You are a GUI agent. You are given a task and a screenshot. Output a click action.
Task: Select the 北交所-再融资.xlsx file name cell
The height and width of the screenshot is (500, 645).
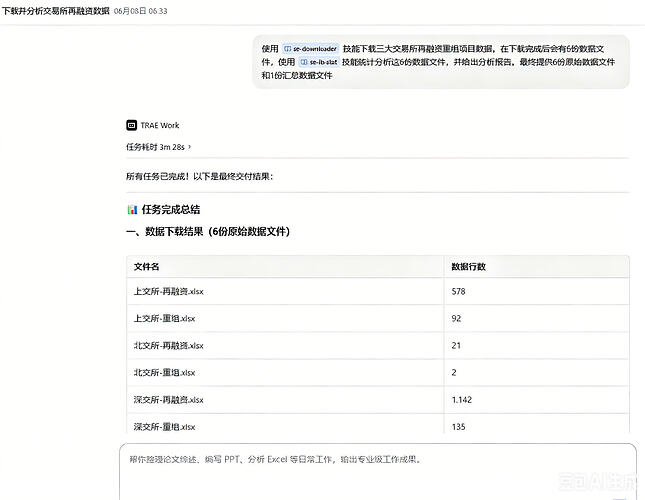click(285, 345)
